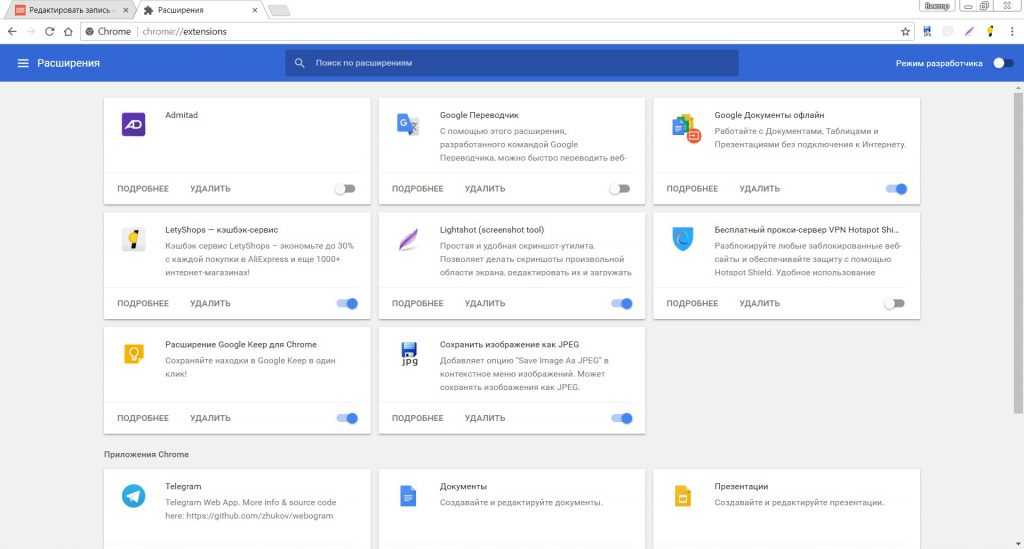Turn on the Hotspot Shield VPN toggle
The image size is (1024, 549).
pos(894,304)
